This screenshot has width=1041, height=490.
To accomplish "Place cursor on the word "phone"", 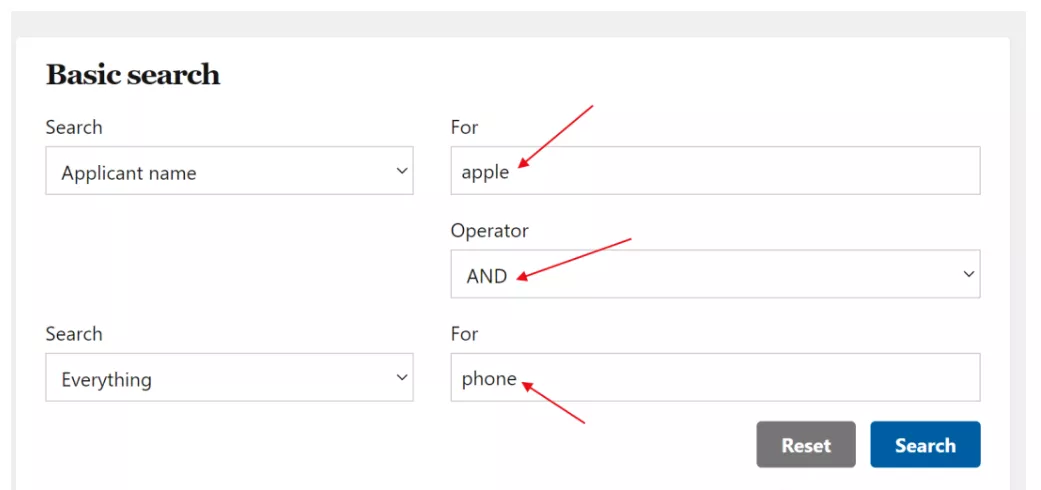I will coord(489,379).
